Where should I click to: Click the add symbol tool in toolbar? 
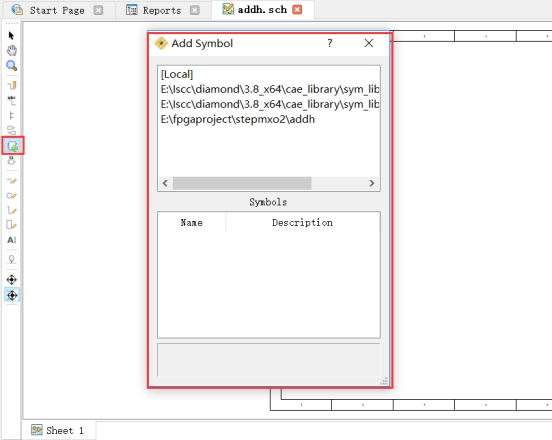tap(13, 145)
